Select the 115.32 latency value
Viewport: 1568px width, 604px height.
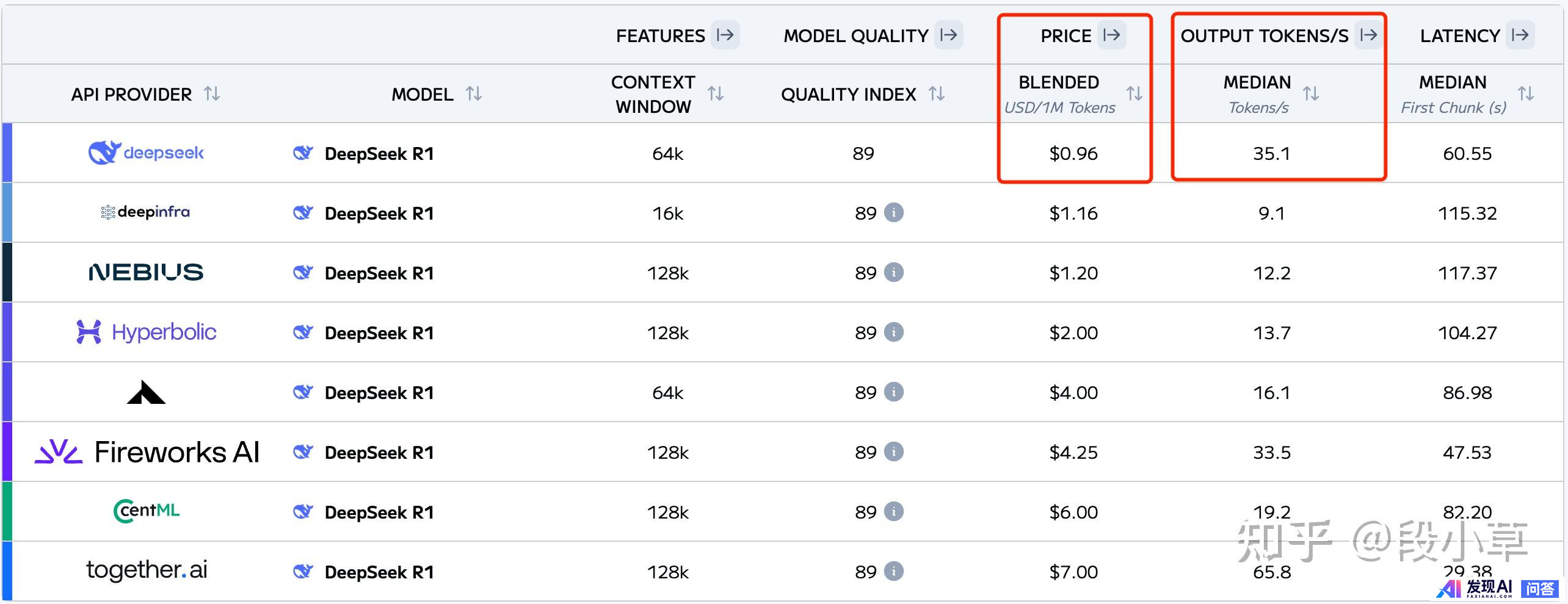[1467, 213]
